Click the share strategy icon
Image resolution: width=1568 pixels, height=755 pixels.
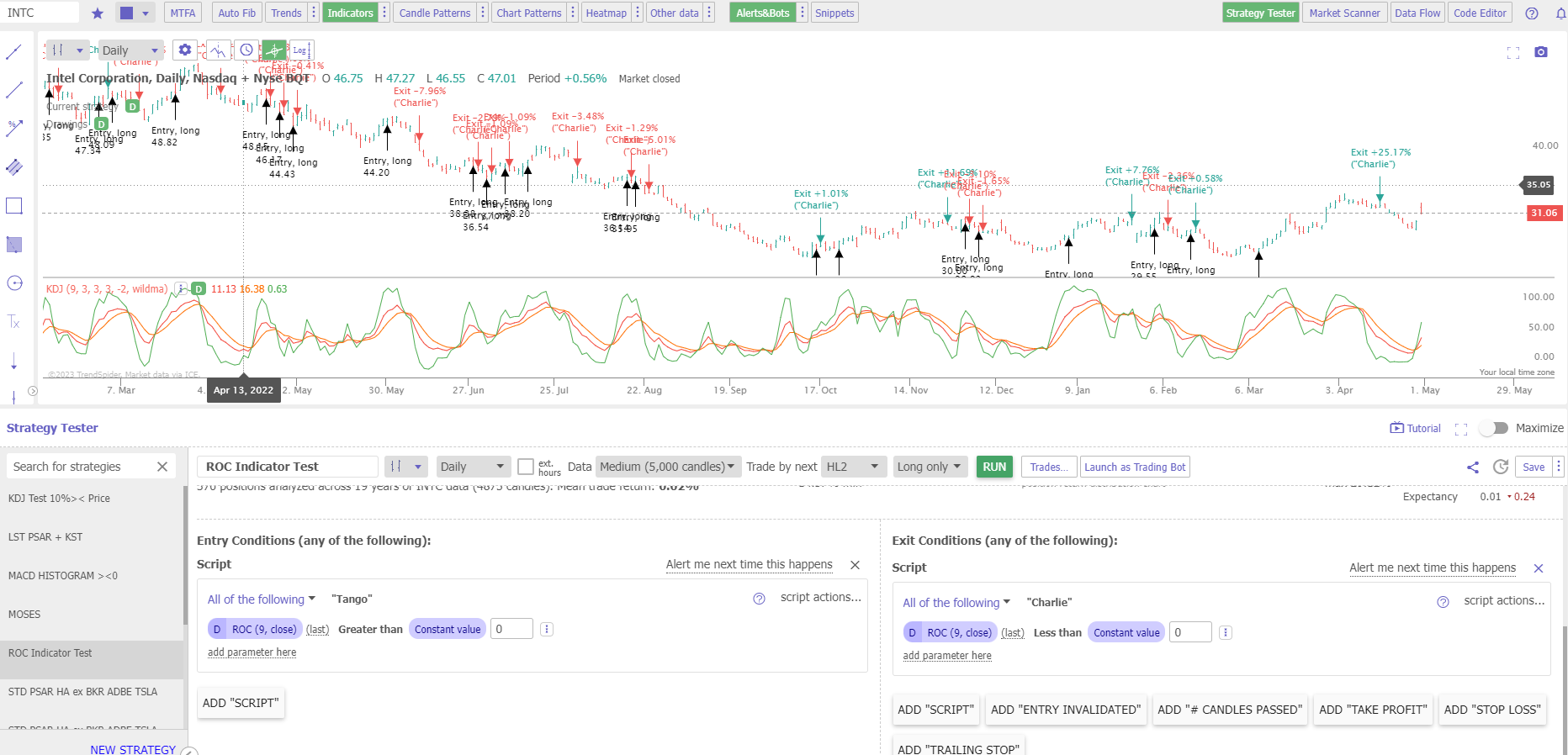pyautogui.click(x=1472, y=467)
